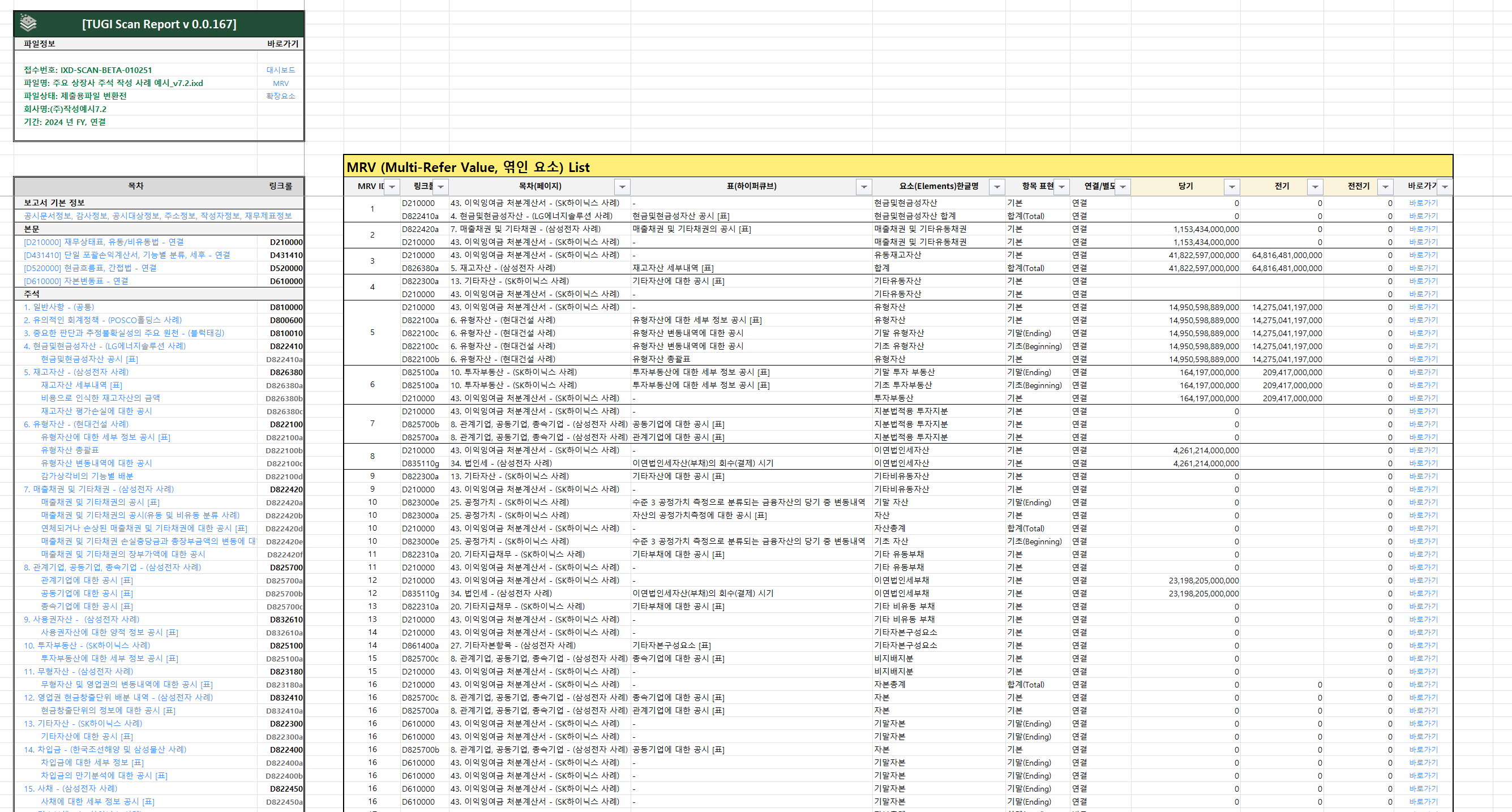This screenshot has width=1512, height=812.
Task: Click the 확장요소 shortcut link
Action: (x=281, y=96)
